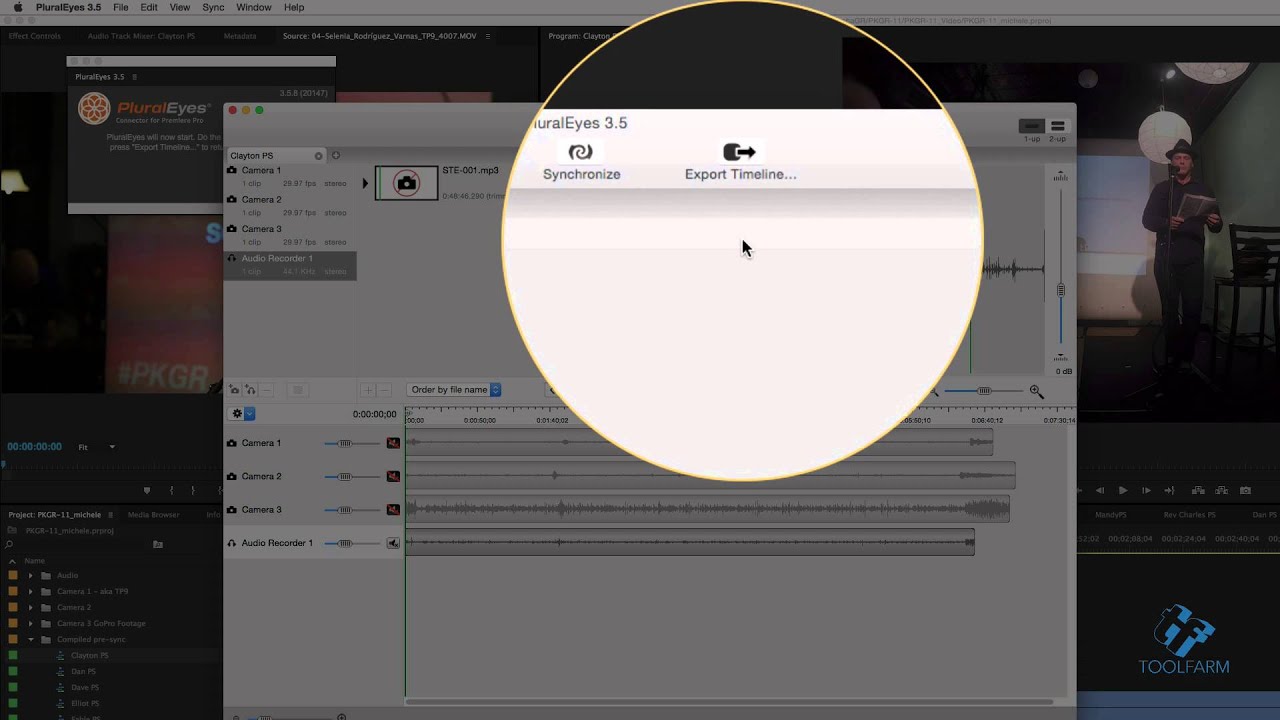
Task: Switch to the Media Browser tab in Premiere
Action: click(x=153, y=515)
